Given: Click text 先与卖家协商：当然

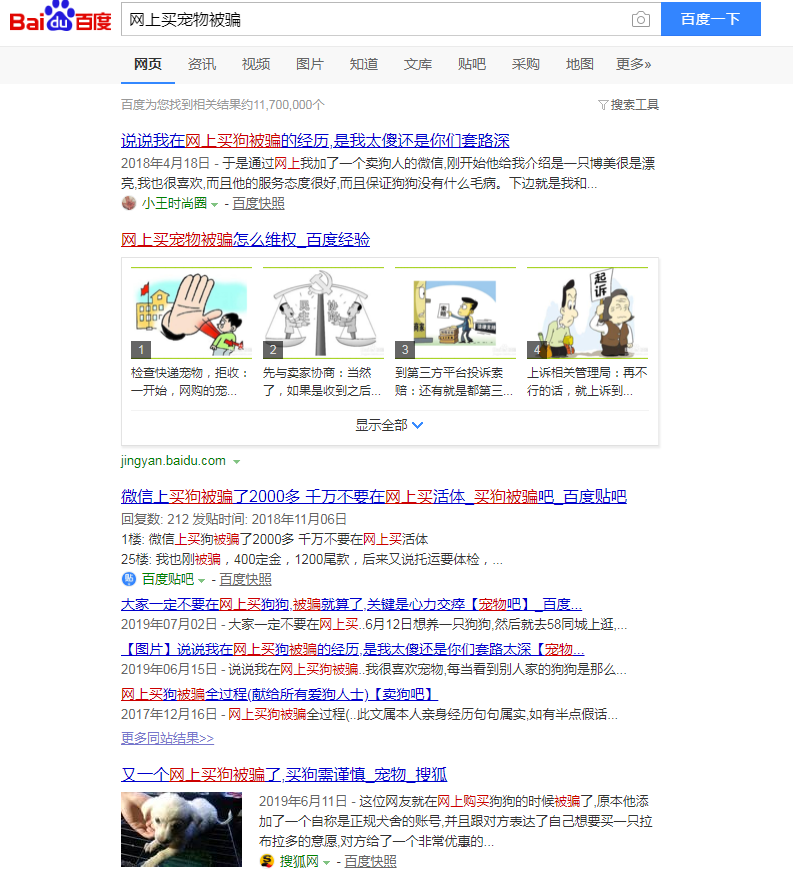Looking at the screenshot, I should click(322, 382).
